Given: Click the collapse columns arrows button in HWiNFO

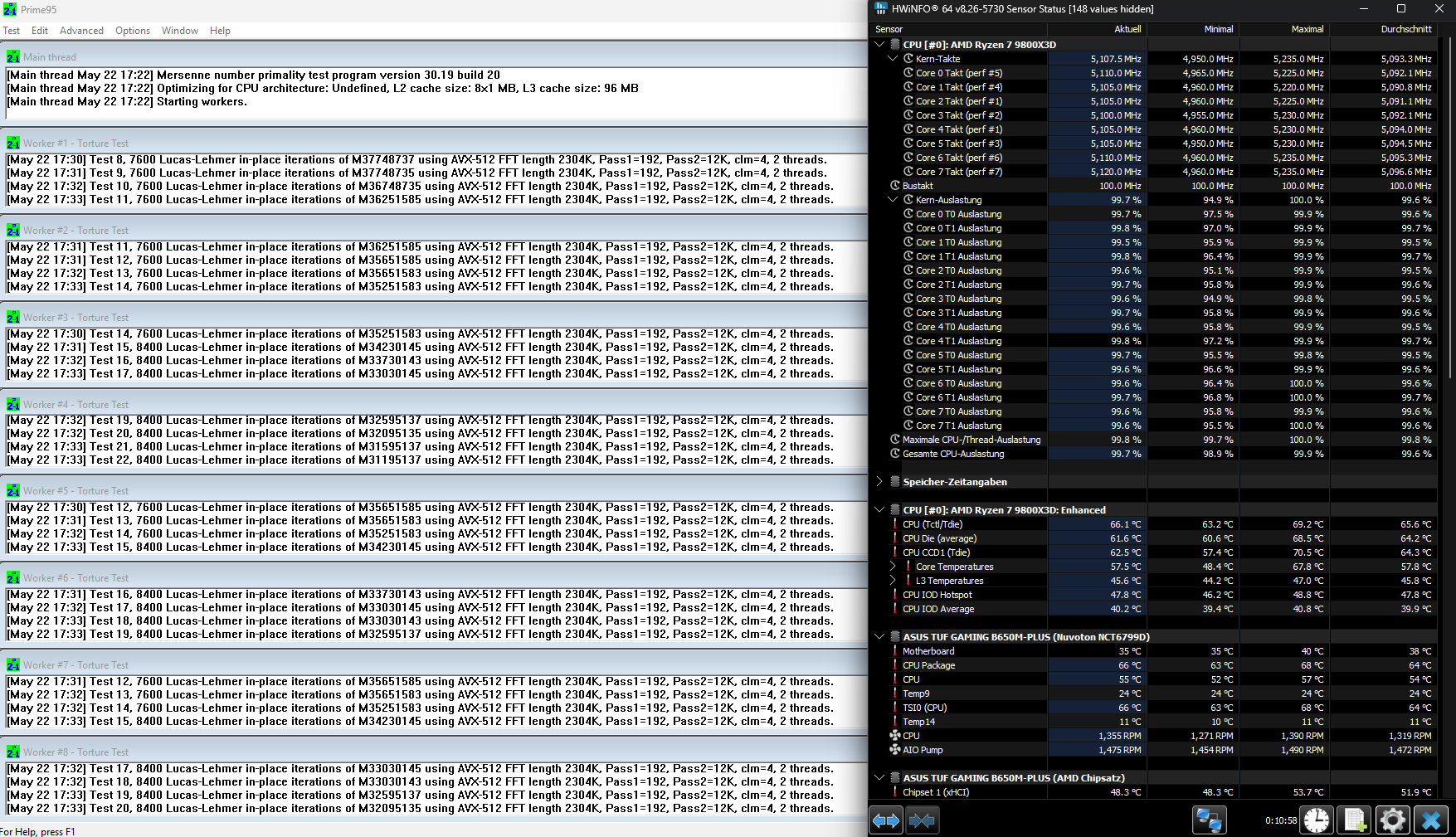Looking at the screenshot, I should click(x=922, y=820).
